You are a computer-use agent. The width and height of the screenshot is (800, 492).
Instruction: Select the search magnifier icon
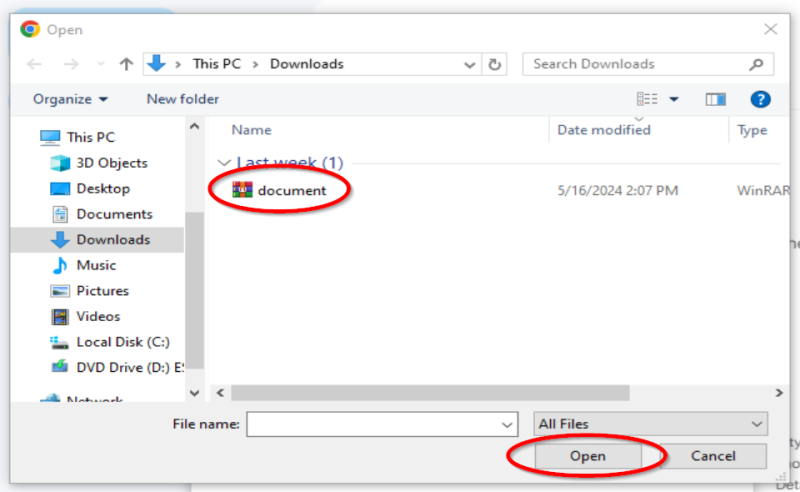click(x=757, y=64)
